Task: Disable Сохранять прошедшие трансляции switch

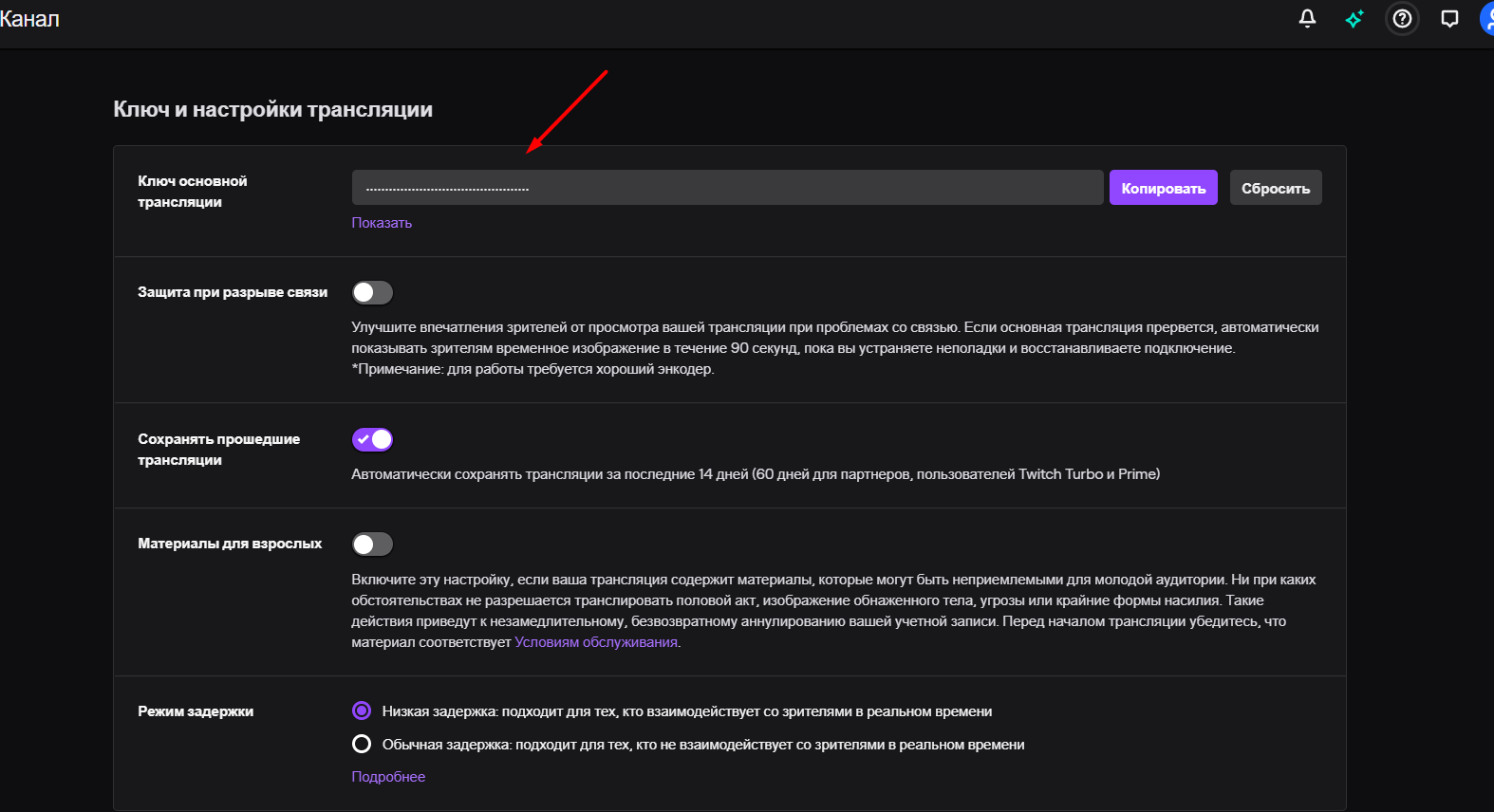Action: click(x=372, y=439)
